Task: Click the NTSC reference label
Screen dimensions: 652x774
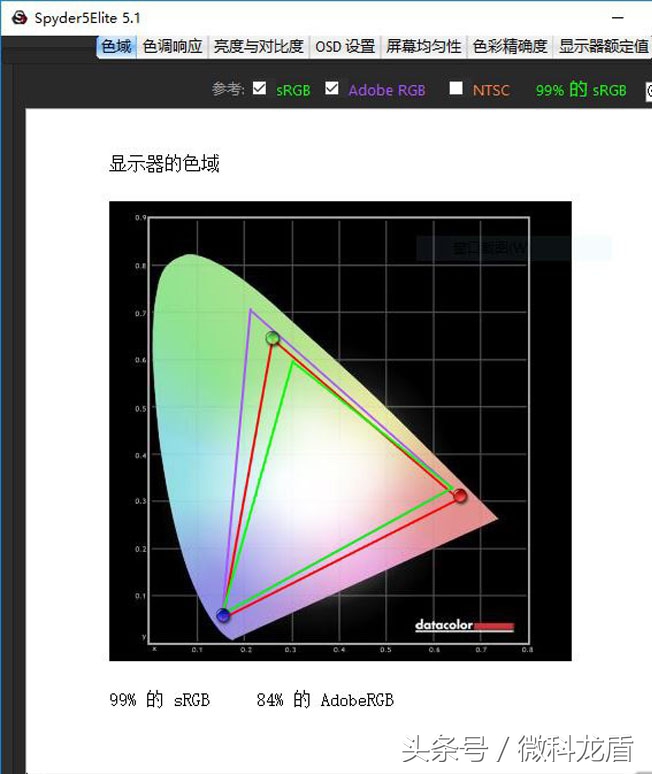Action: (x=491, y=90)
